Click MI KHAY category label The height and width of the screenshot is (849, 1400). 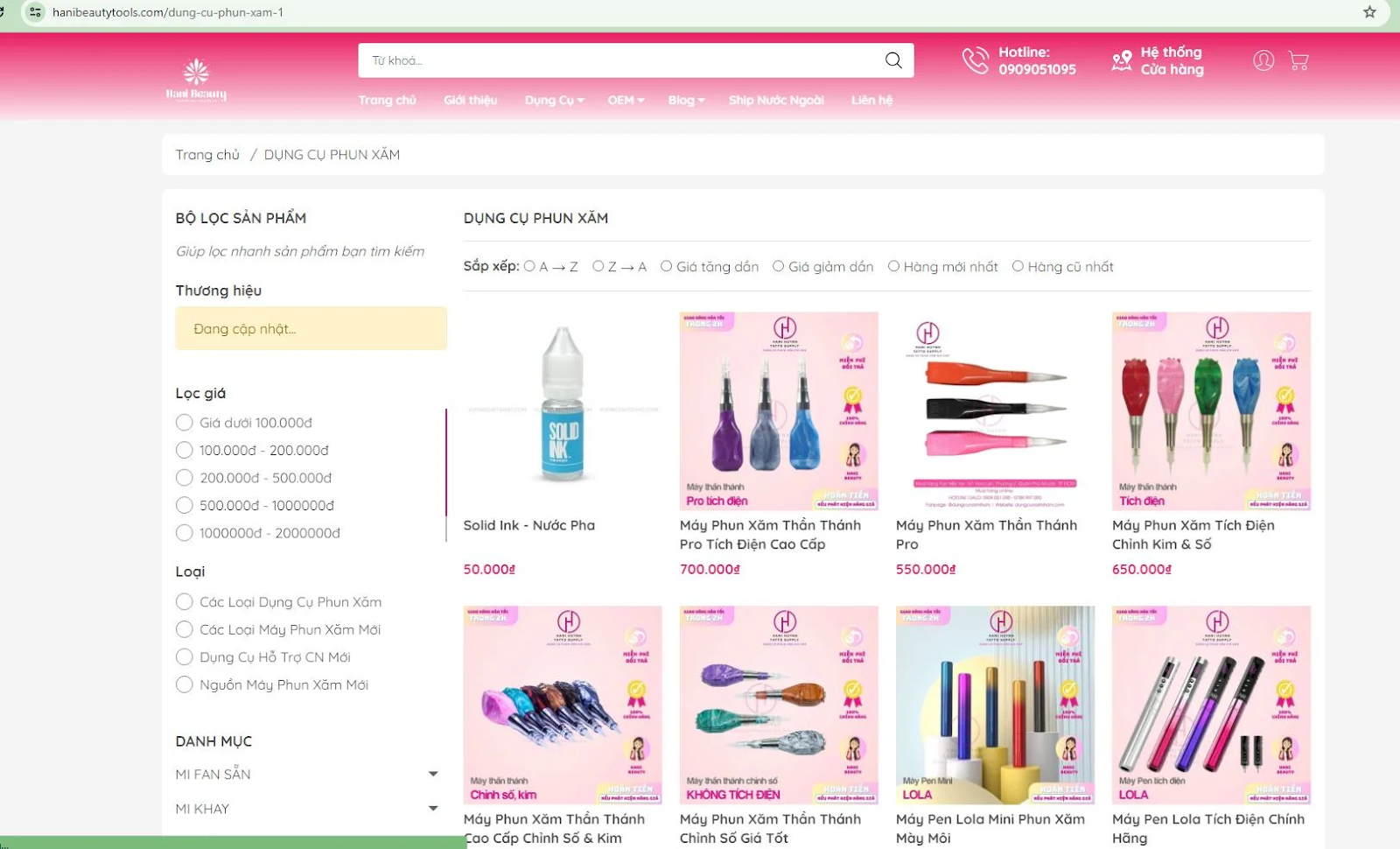[202, 808]
